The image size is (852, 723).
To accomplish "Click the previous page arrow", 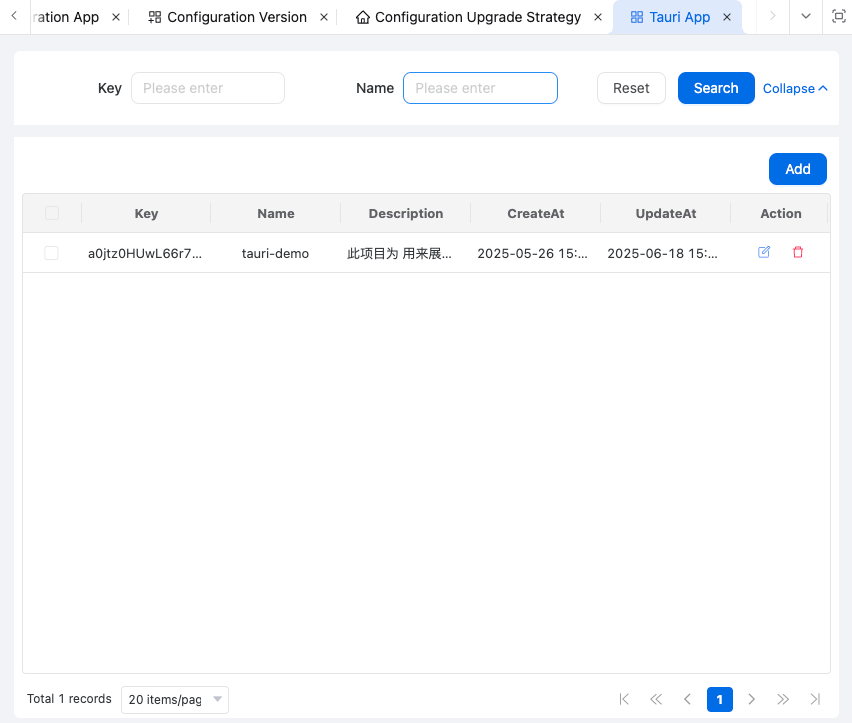I will pyautogui.click(x=687, y=699).
